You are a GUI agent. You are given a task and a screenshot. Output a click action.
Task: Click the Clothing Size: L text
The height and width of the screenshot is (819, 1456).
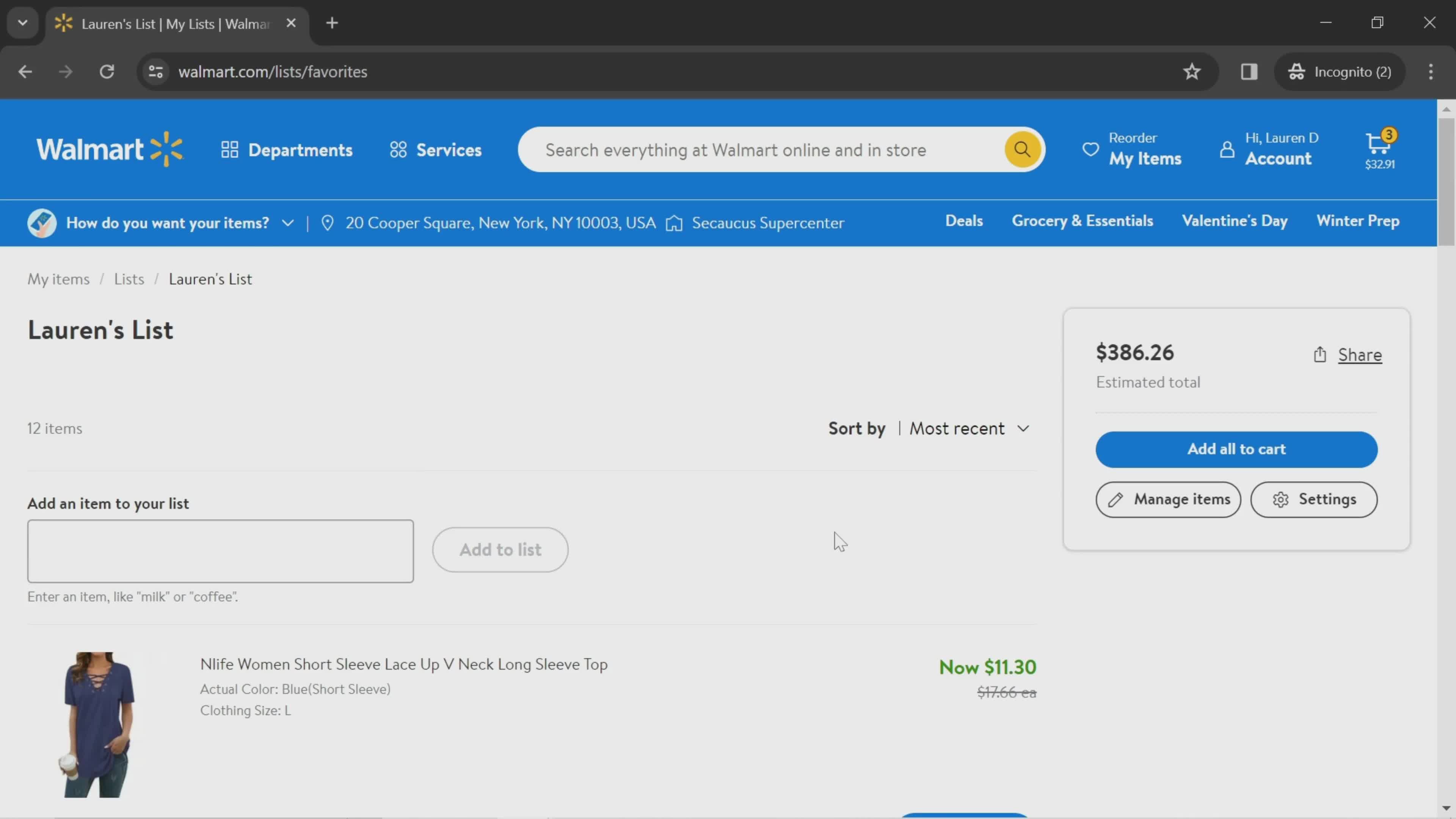click(x=245, y=711)
